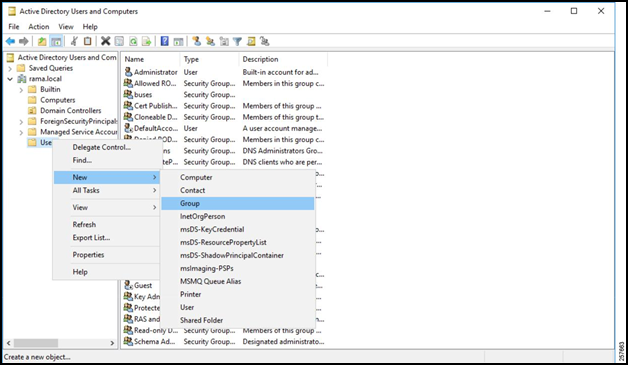Click the Guest user account icon
Screen dimensions: 628x365
(128, 285)
